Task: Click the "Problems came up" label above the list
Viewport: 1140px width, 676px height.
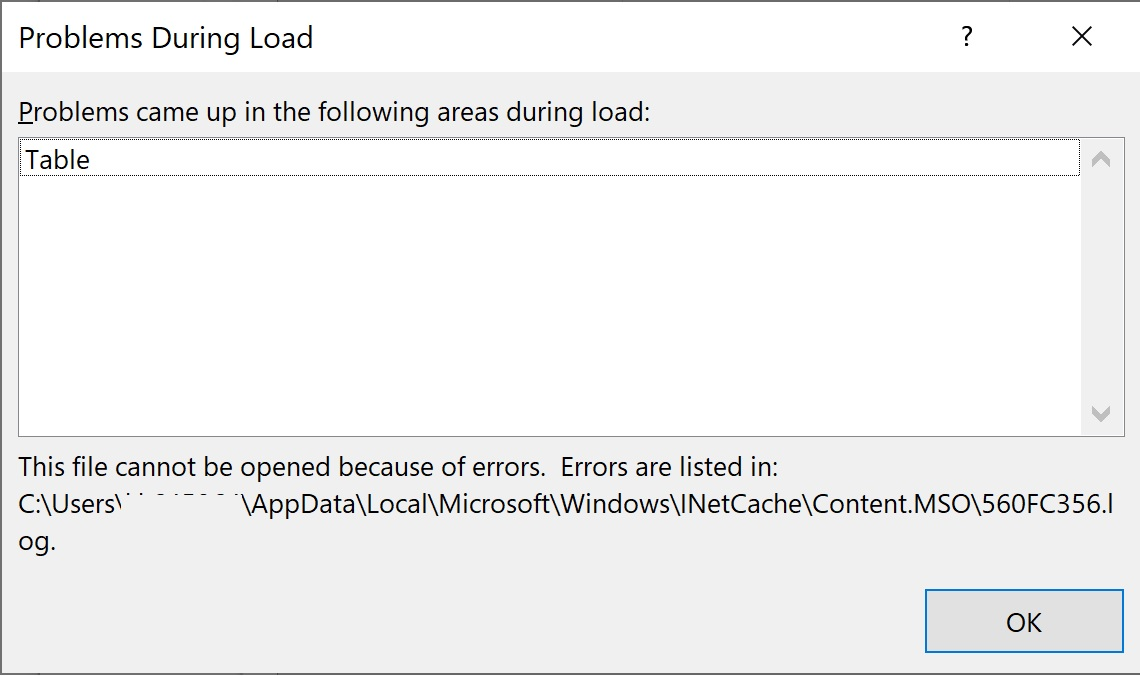Action: [334, 112]
